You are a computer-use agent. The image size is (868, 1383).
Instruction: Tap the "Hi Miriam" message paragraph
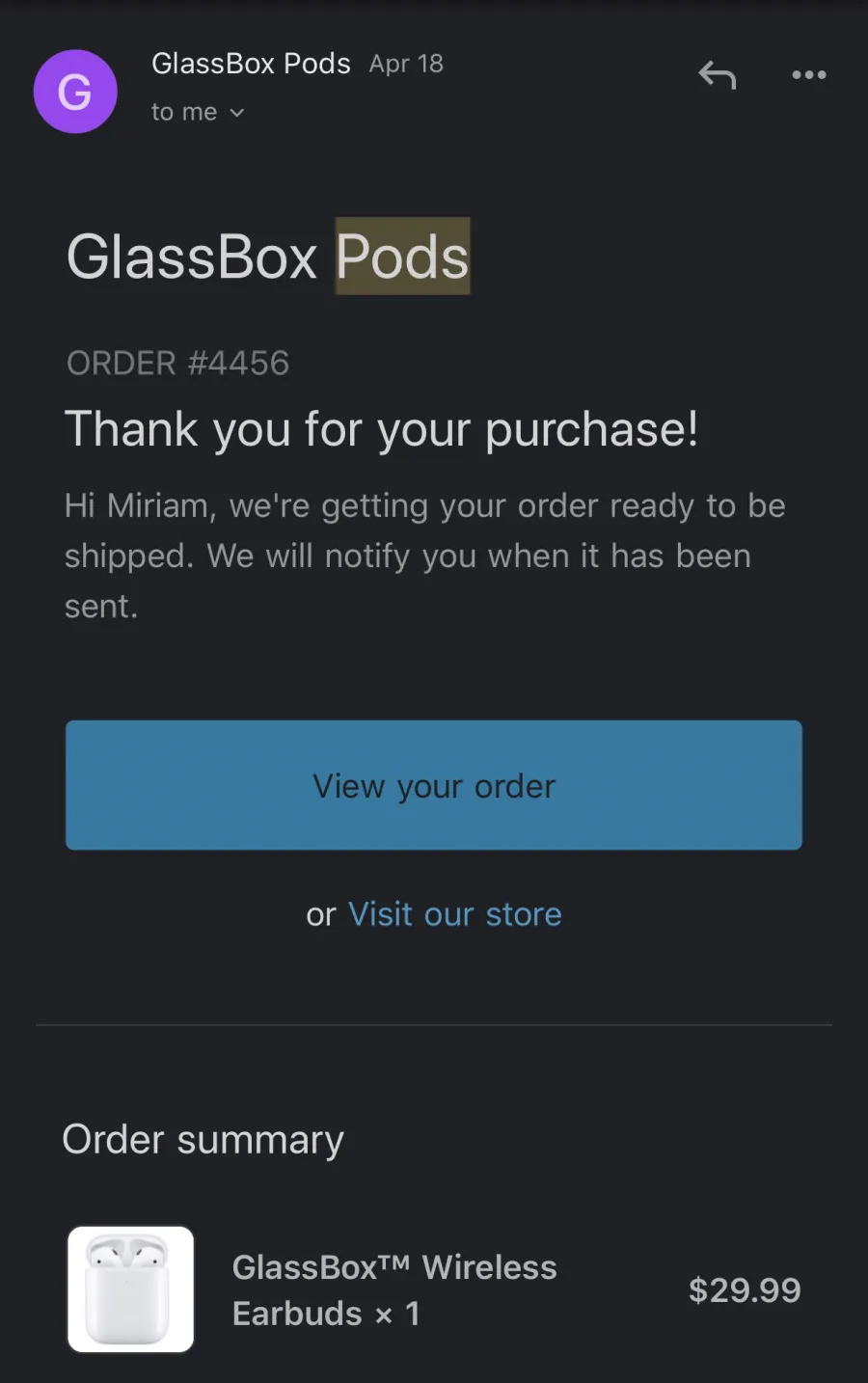pyautogui.click(x=425, y=556)
